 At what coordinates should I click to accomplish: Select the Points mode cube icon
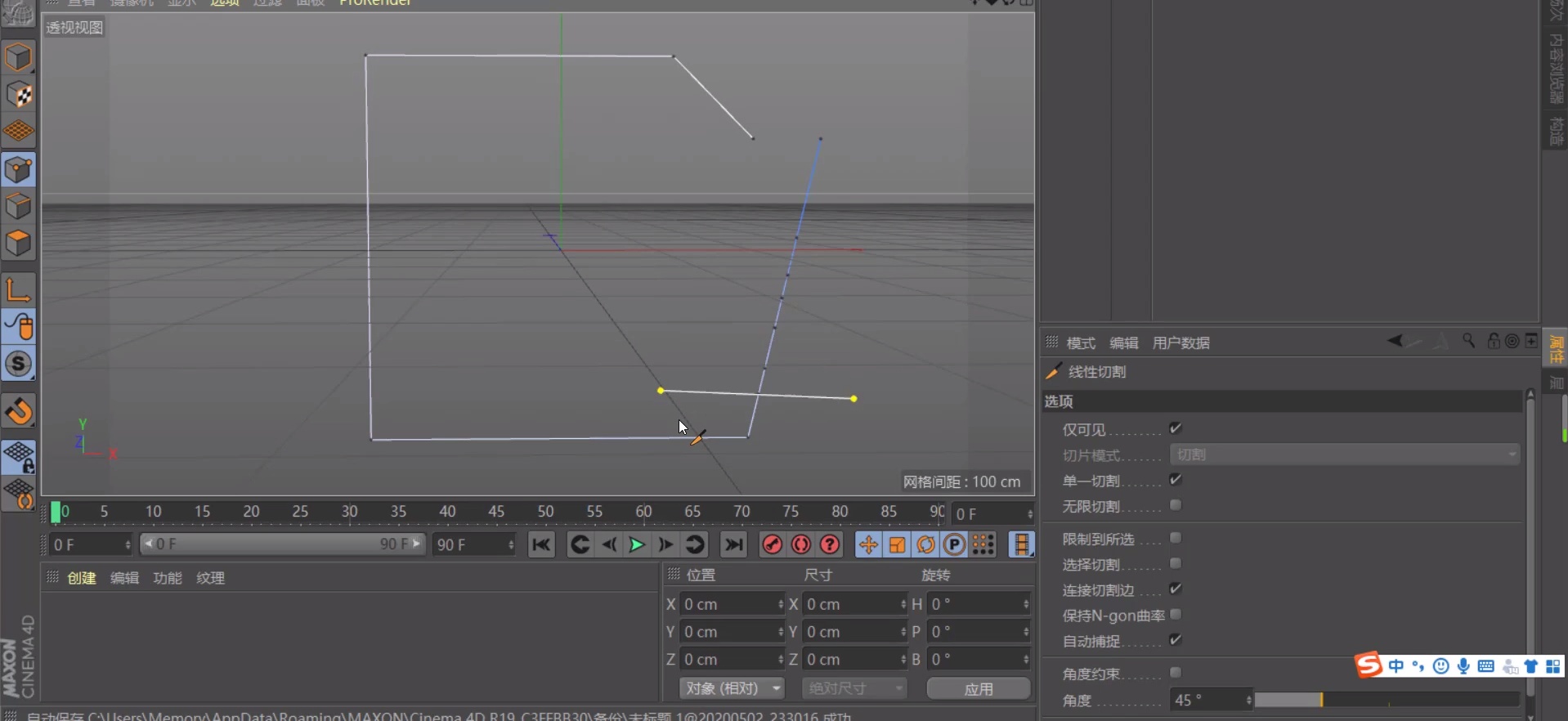(19, 170)
